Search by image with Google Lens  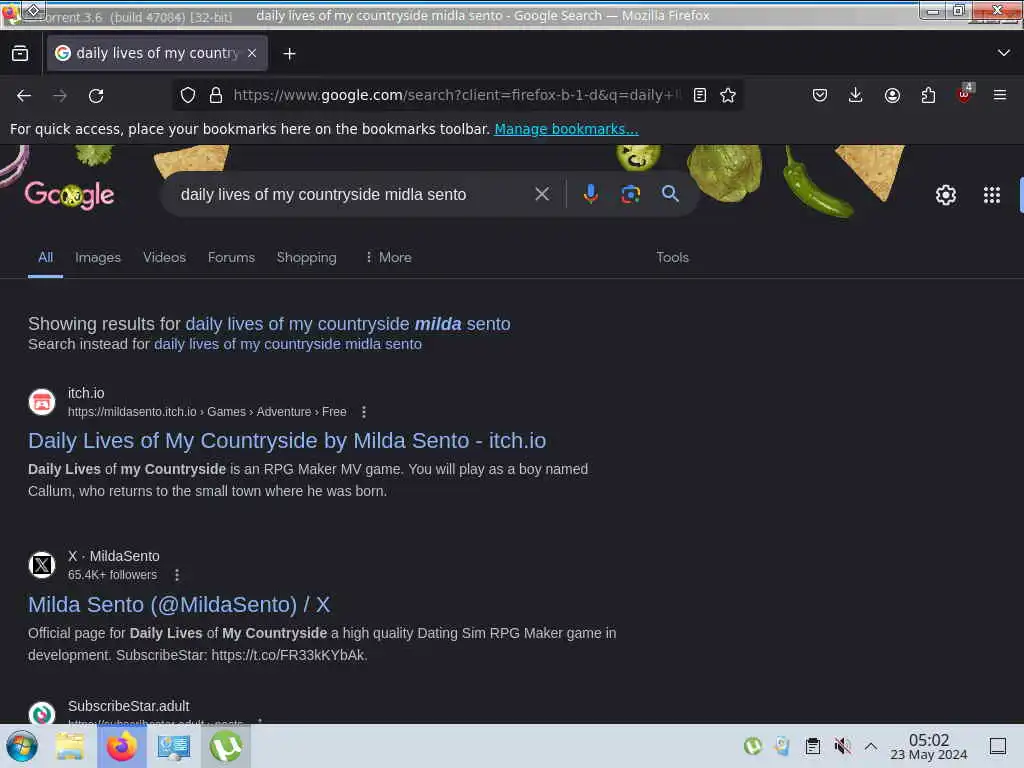(x=630, y=194)
